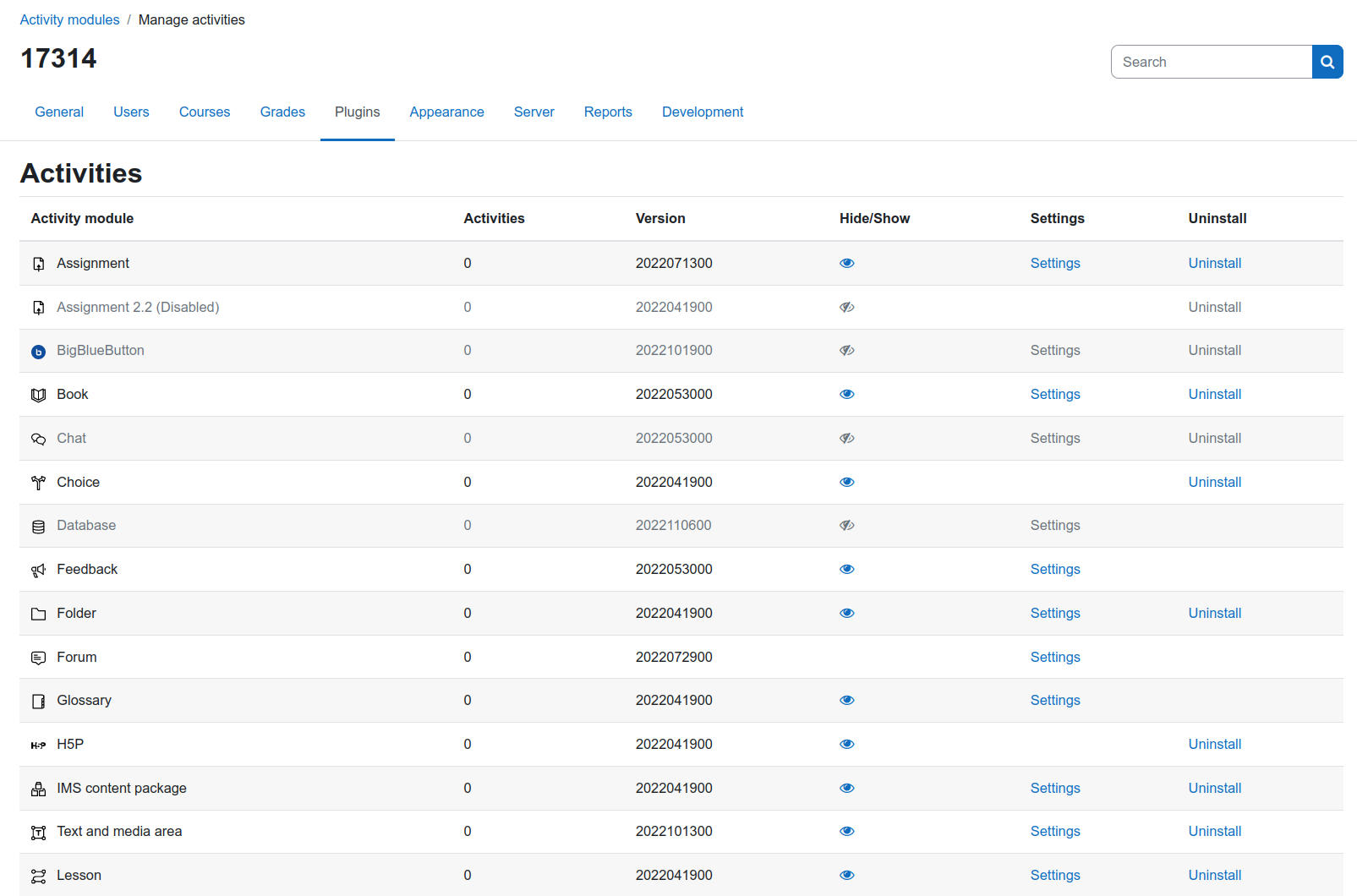Image resolution: width=1357 pixels, height=896 pixels.
Task: Click the IMS content package icon
Action: 38,789
